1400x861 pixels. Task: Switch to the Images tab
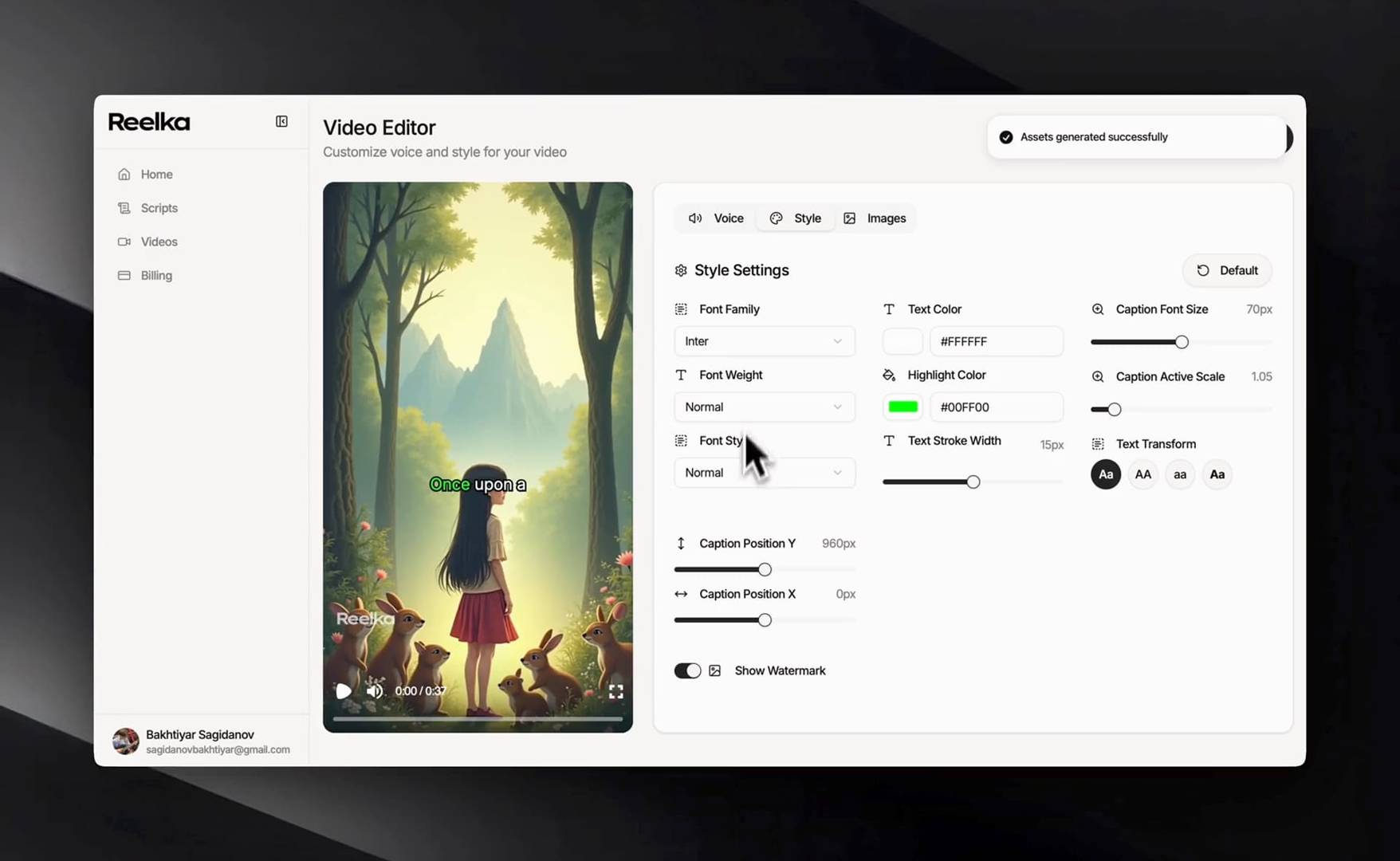tap(875, 218)
